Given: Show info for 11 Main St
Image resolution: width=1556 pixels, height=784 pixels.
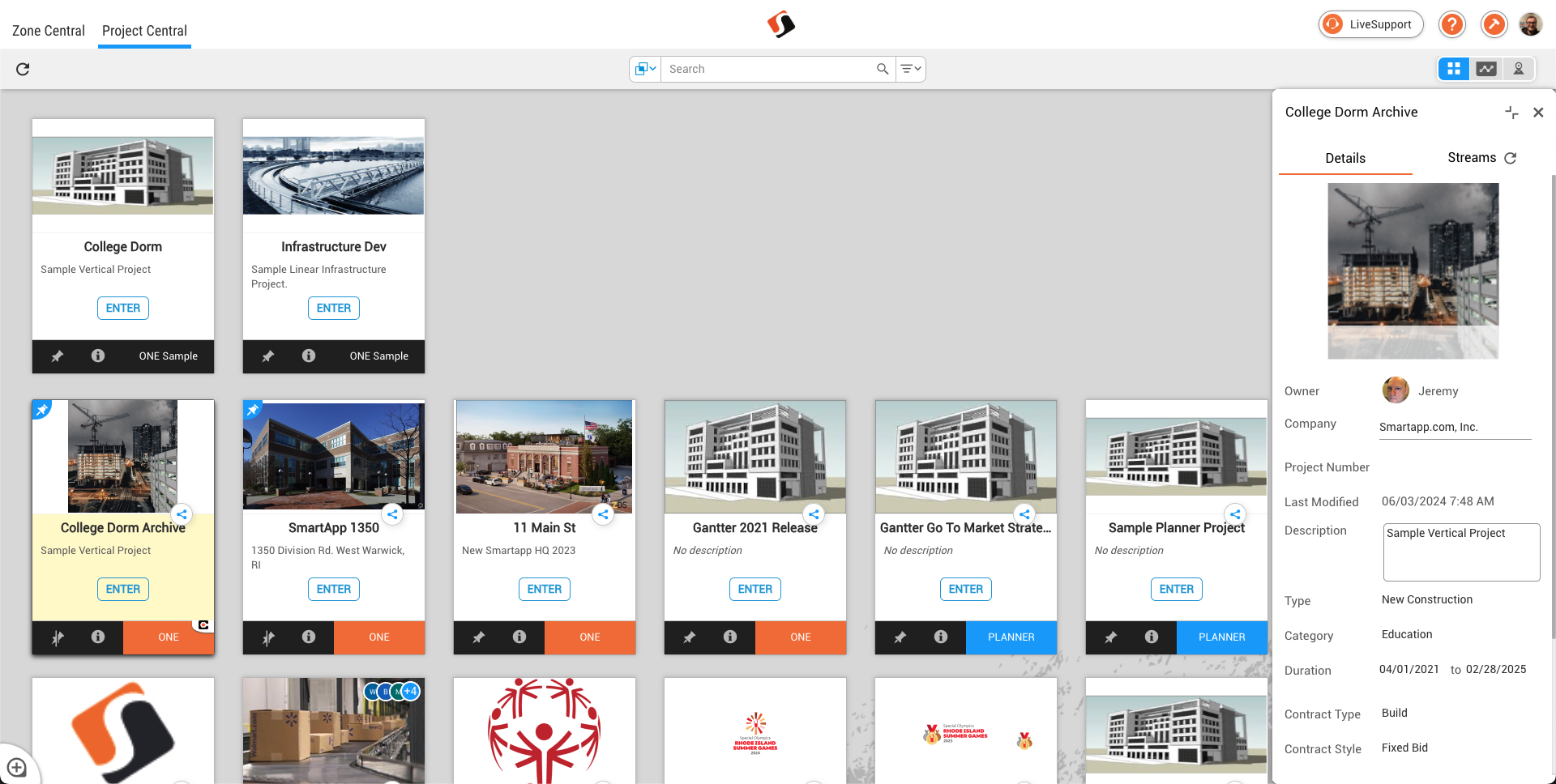Looking at the screenshot, I should (x=519, y=637).
